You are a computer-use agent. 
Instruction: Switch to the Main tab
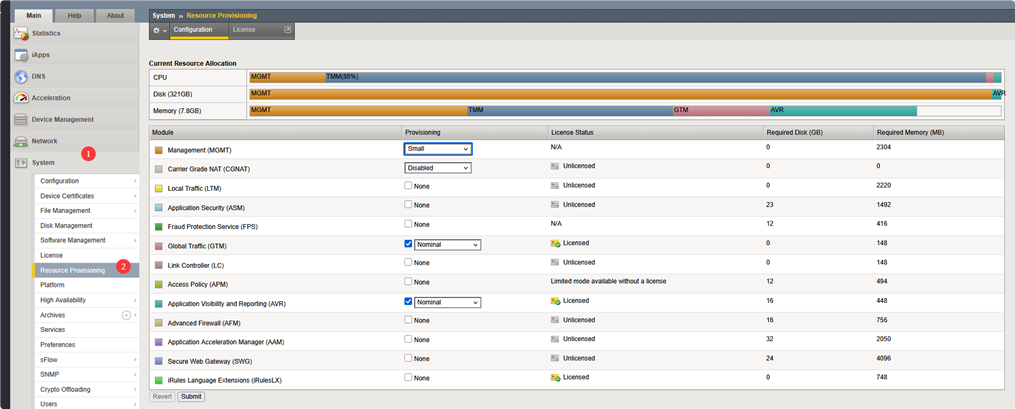(x=34, y=16)
